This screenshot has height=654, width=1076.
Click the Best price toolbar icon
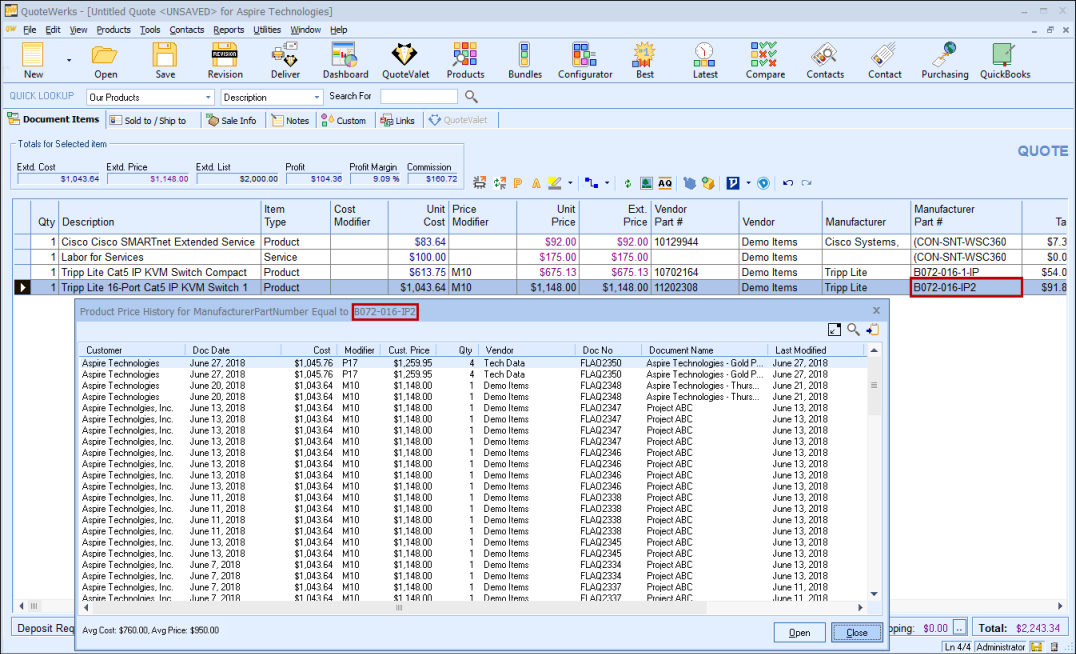644,60
